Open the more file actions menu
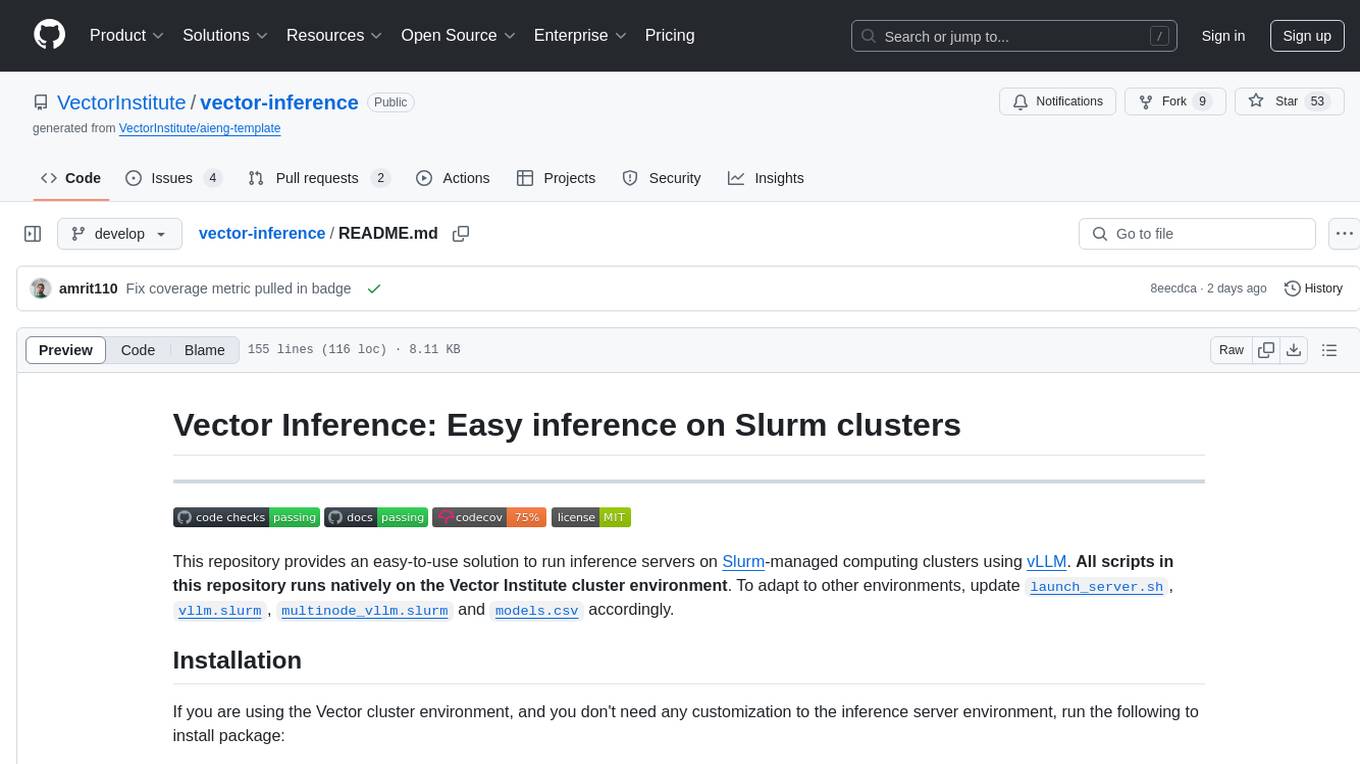This screenshot has height=764, width=1360. click(x=1345, y=234)
